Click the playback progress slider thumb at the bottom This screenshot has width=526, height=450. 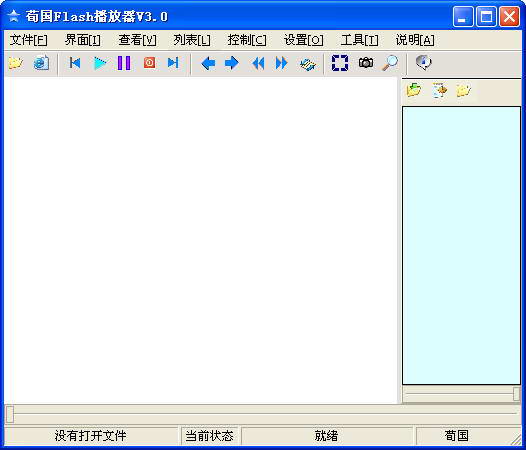tap(10, 414)
